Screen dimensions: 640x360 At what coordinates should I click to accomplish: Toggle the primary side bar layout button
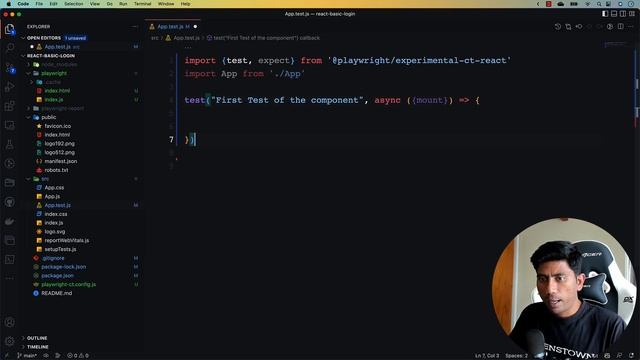click(x=605, y=14)
